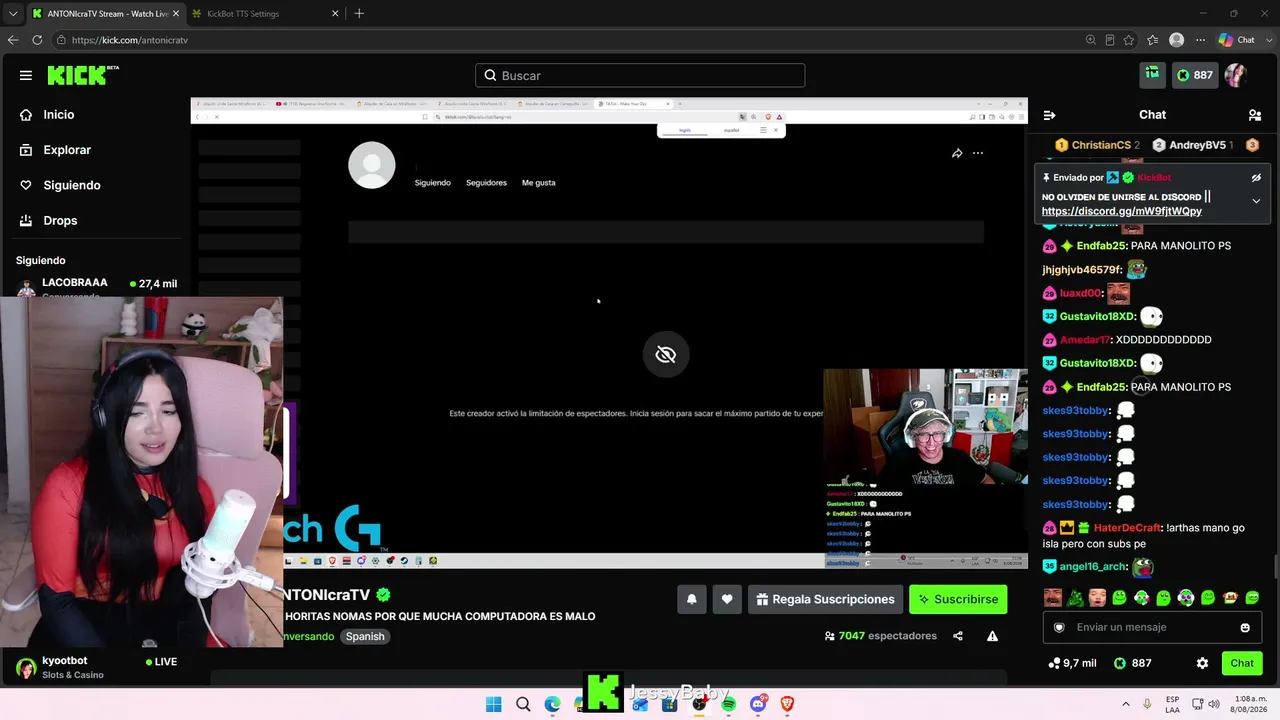The image size is (1280, 720).
Task: Open LACOBRAAA followed channel
Action: click(97, 284)
